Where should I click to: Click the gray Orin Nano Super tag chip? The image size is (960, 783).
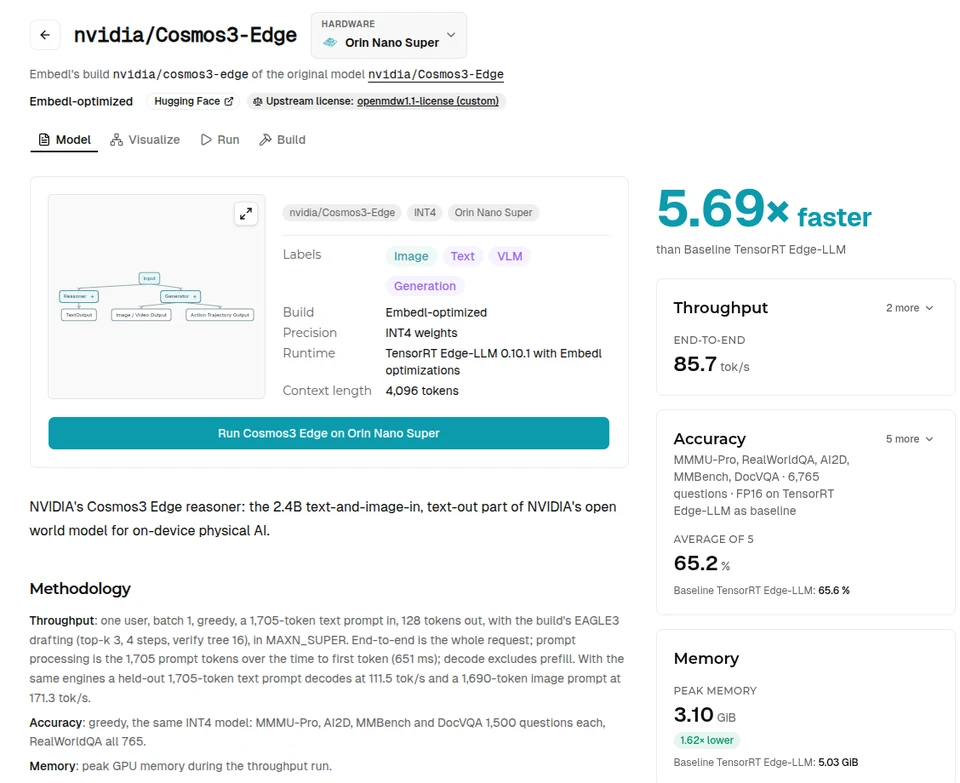coord(493,212)
